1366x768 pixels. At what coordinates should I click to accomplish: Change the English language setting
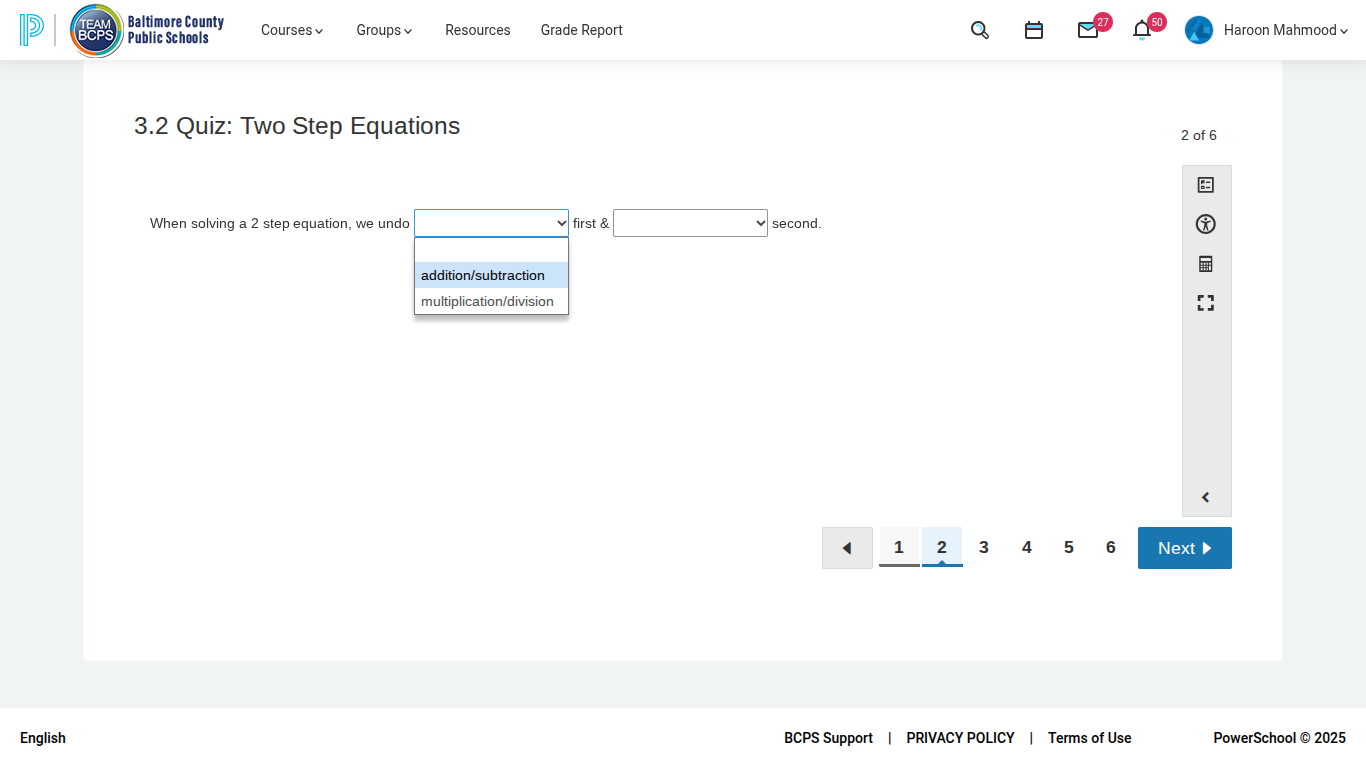coord(43,738)
